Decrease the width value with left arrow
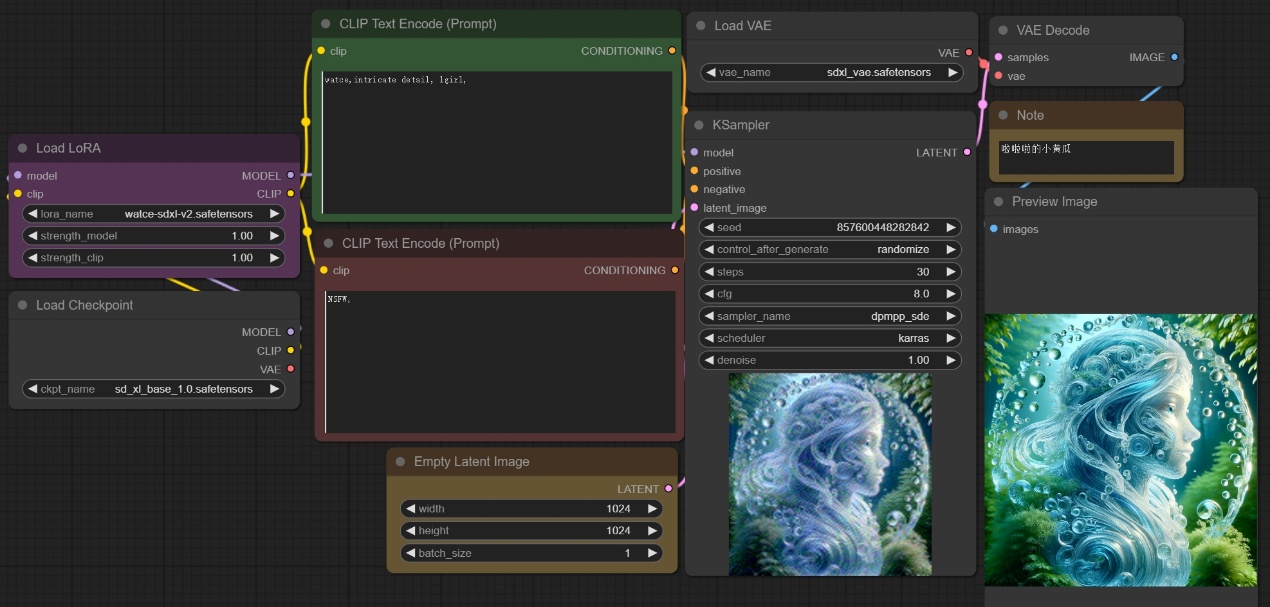 [x=410, y=509]
